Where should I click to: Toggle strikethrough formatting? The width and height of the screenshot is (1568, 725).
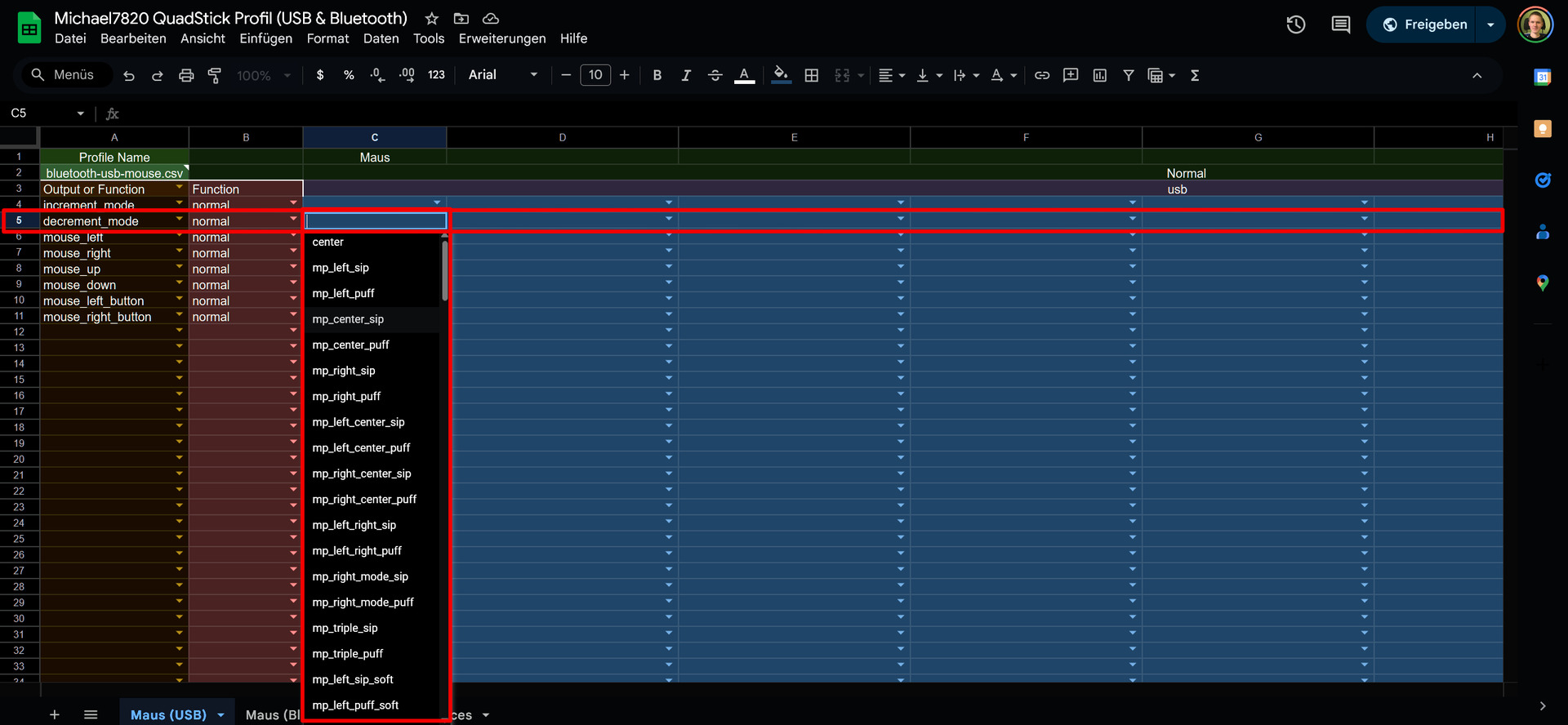click(x=715, y=75)
